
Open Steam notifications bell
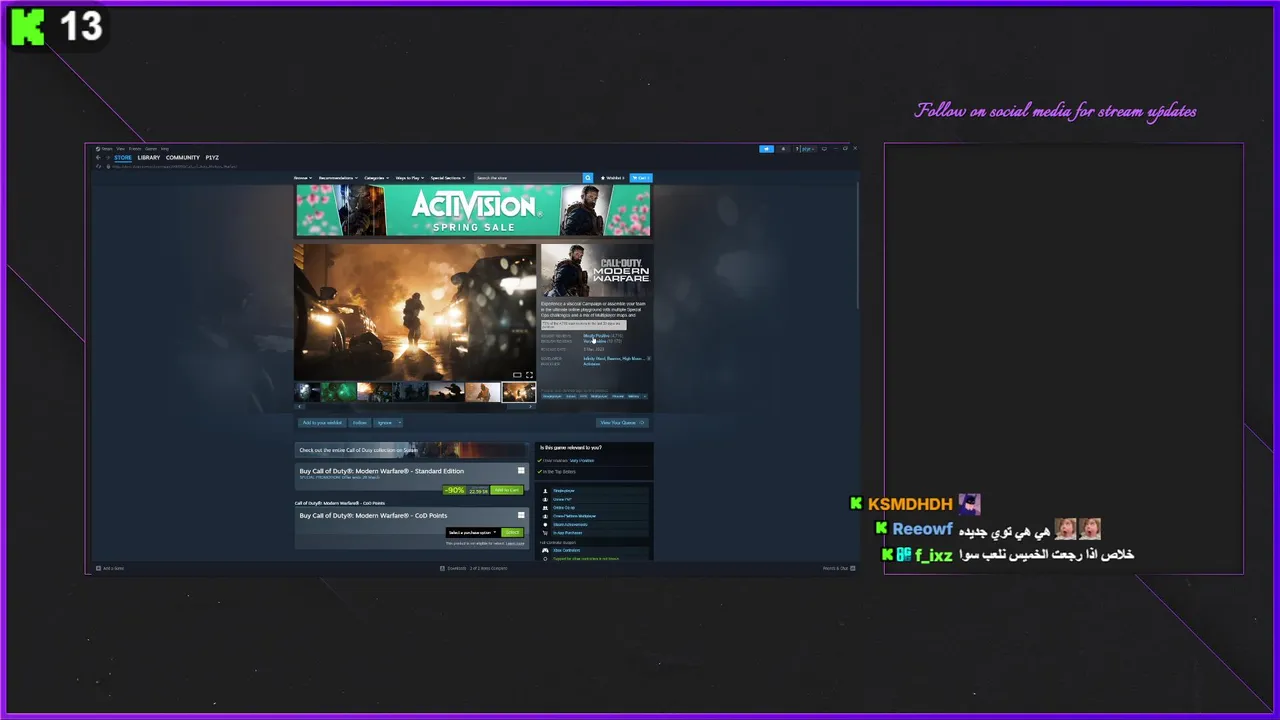pos(784,149)
